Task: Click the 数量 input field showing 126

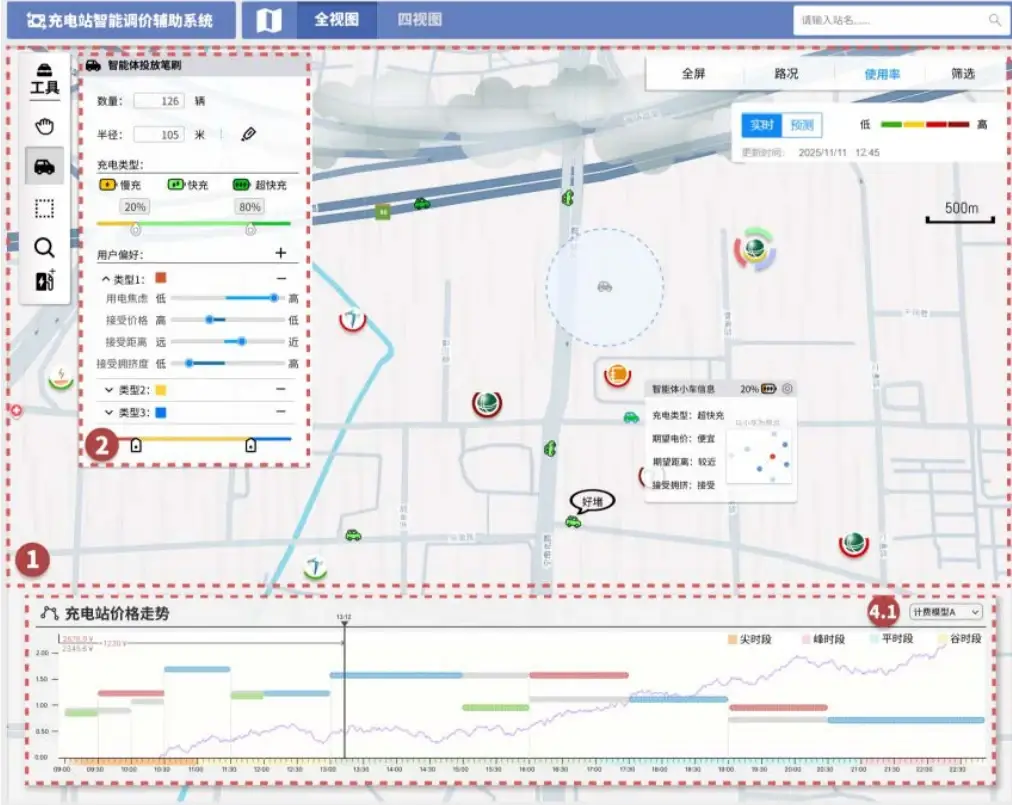Action: (x=159, y=101)
